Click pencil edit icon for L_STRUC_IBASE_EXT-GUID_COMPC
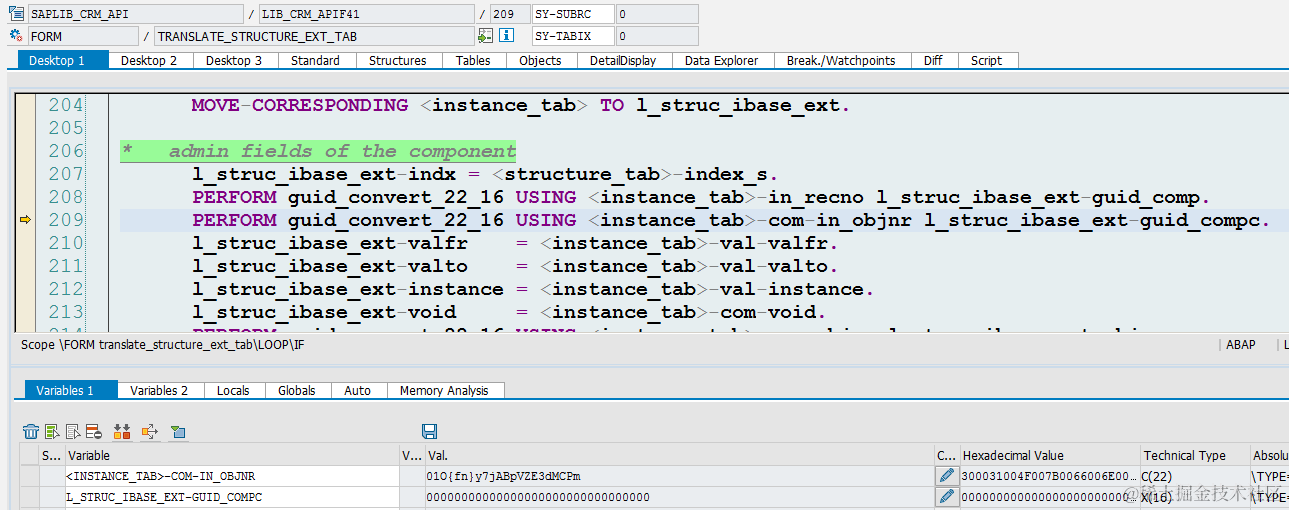This screenshot has height=510, width=1289. click(x=946, y=497)
